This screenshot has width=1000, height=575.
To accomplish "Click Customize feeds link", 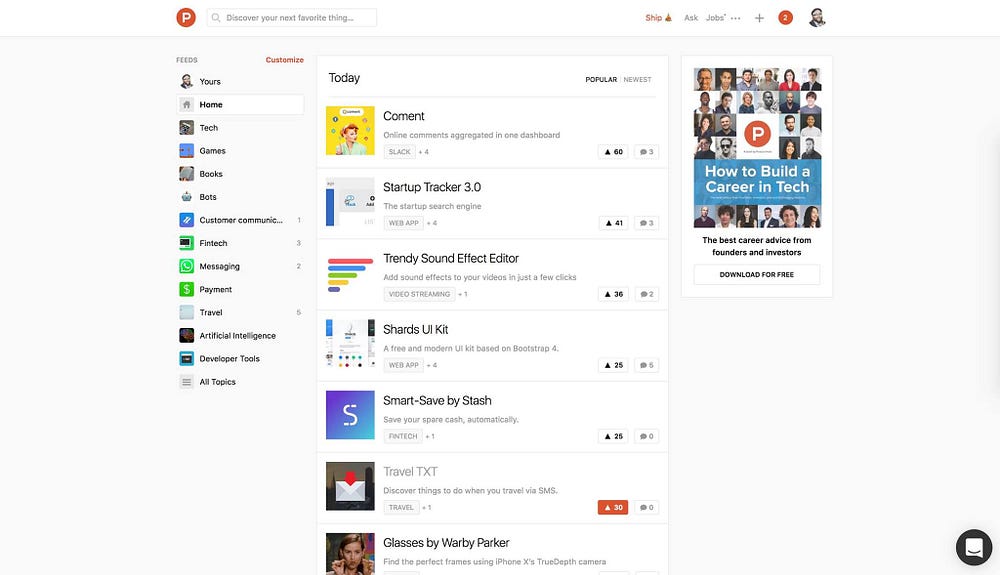I will [284, 60].
